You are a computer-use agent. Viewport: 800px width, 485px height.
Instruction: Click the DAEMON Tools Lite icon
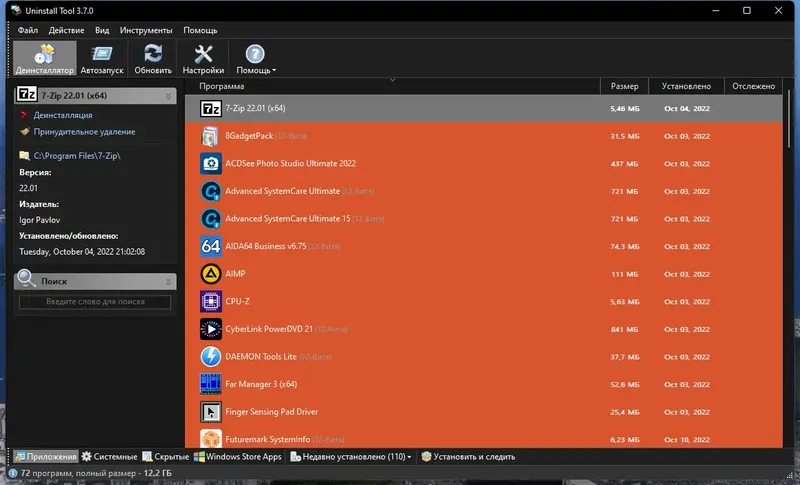(x=211, y=356)
